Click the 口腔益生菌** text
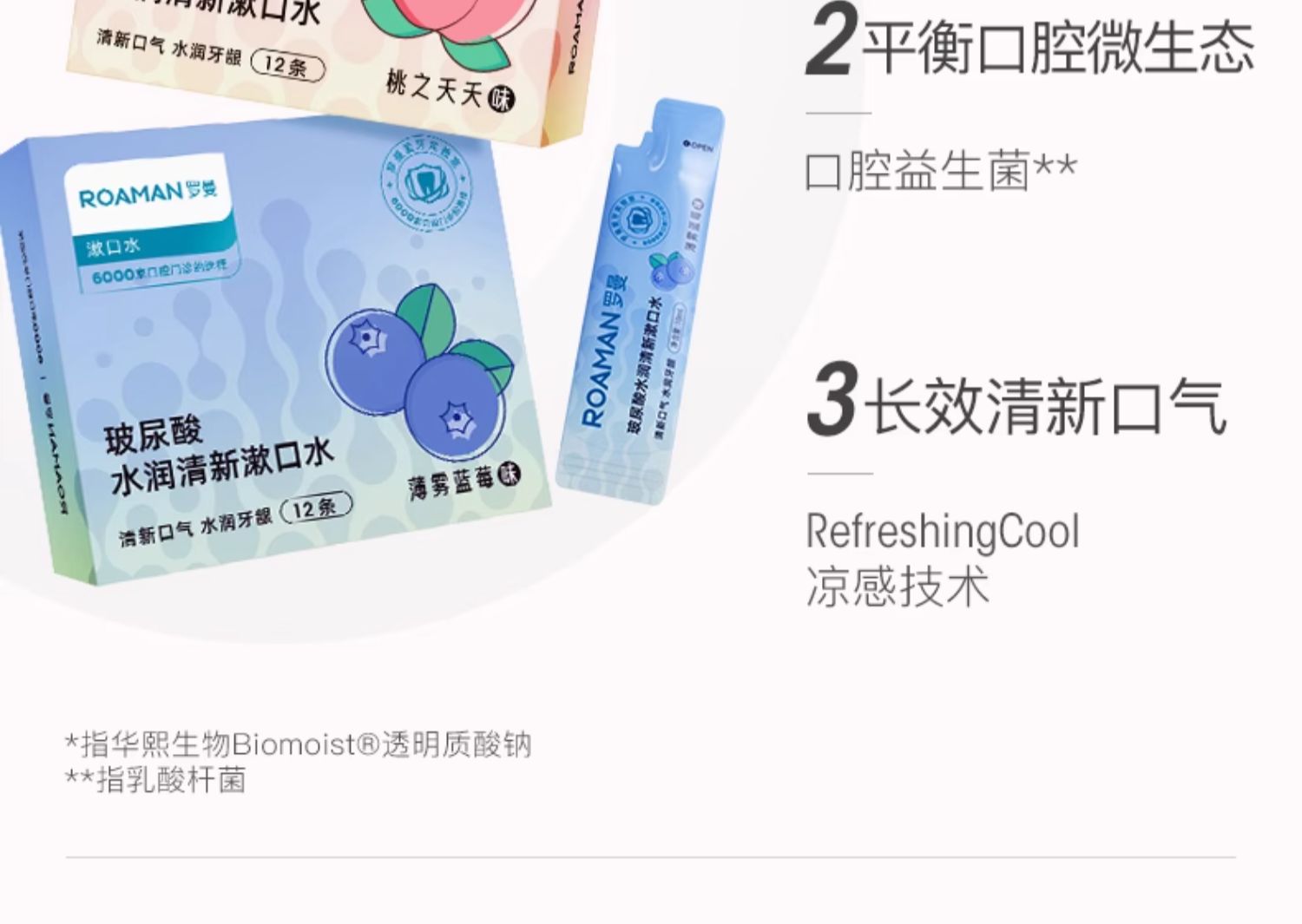 pyautogui.click(x=941, y=170)
